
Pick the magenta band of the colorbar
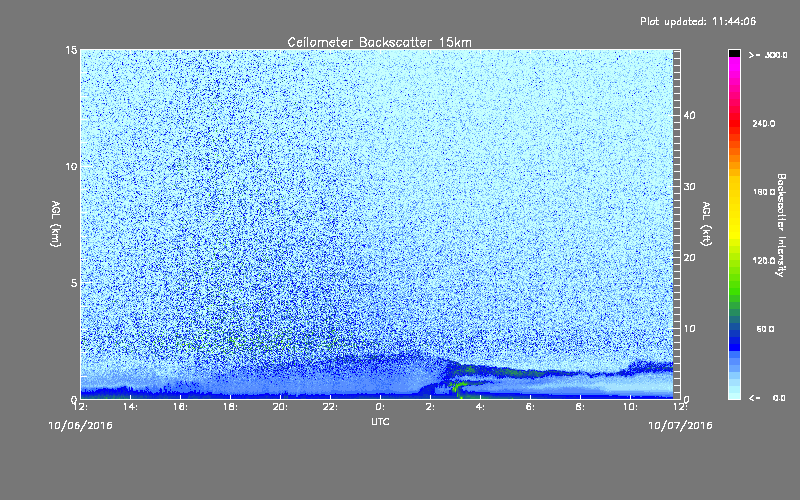tap(734, 66)
